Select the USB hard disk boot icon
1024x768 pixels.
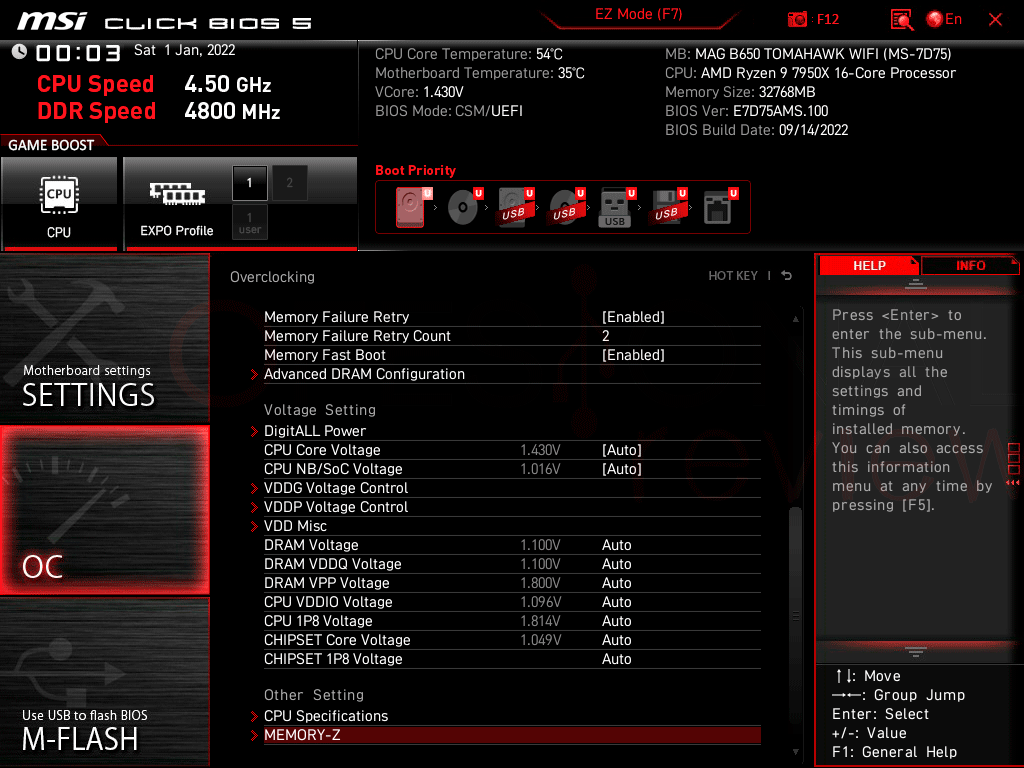pyautogui.click(x=515, y=206)
